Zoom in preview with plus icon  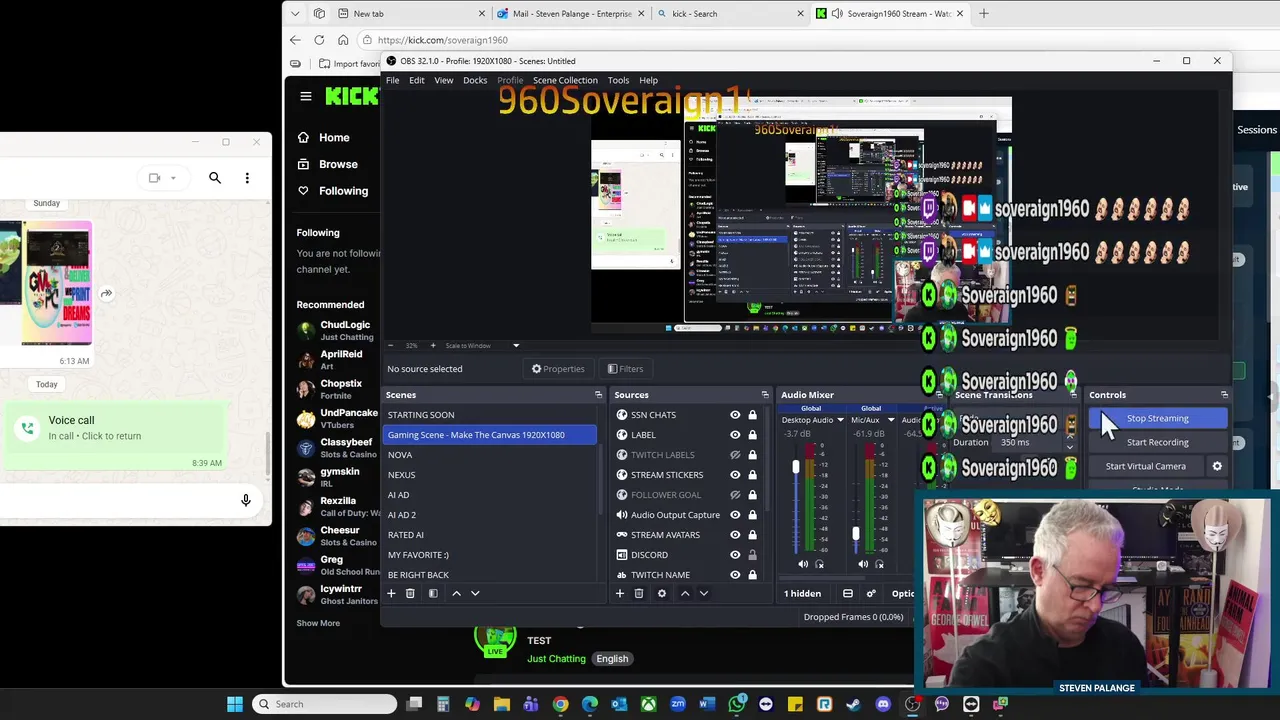[x=433, y=345]
